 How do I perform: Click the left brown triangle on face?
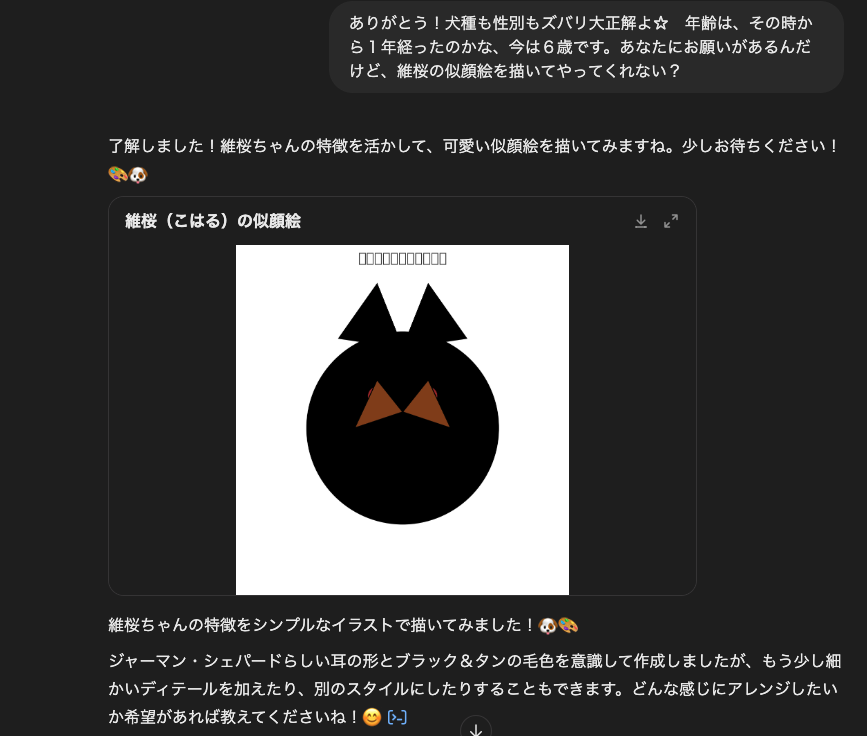coord(379,405)
